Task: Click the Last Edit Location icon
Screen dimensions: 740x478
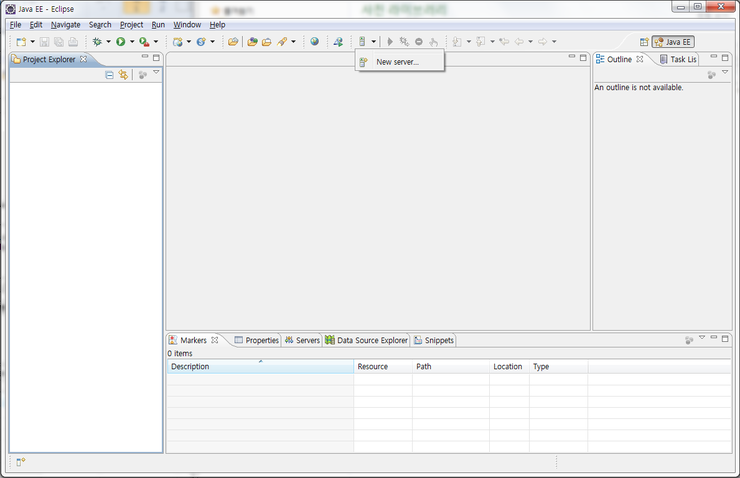Action: (504, 42)
